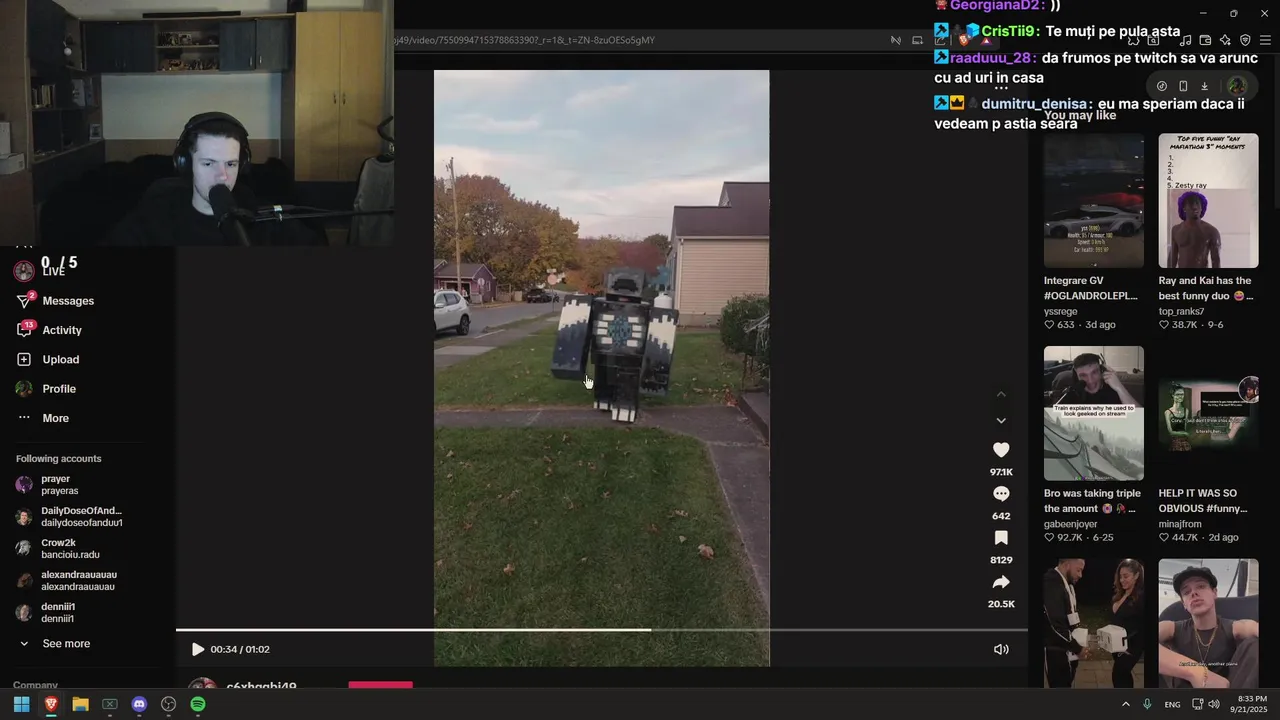This screenshot has height=720, width=1280.
Task: Open Leo AI sparkle icon in toolbar
Action: (1225, 40)
